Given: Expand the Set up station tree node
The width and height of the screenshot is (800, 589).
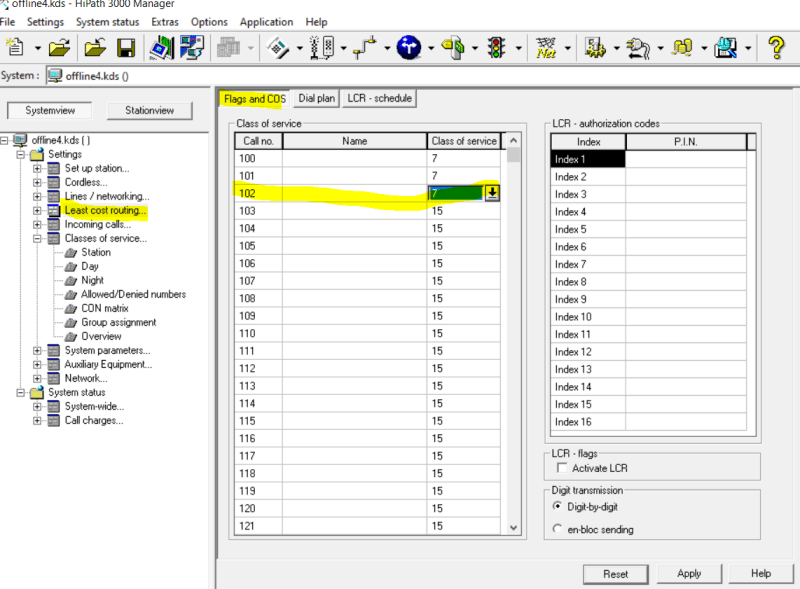Looking at the screenshot, I should tap(37, 168).
